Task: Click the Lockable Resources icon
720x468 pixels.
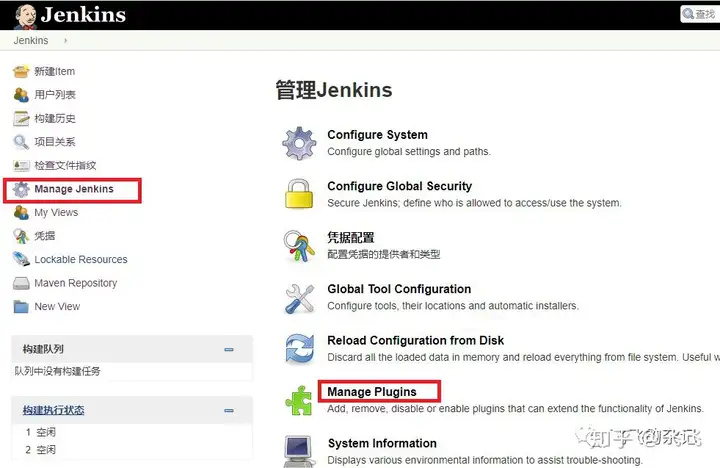Action: (21, 259)
